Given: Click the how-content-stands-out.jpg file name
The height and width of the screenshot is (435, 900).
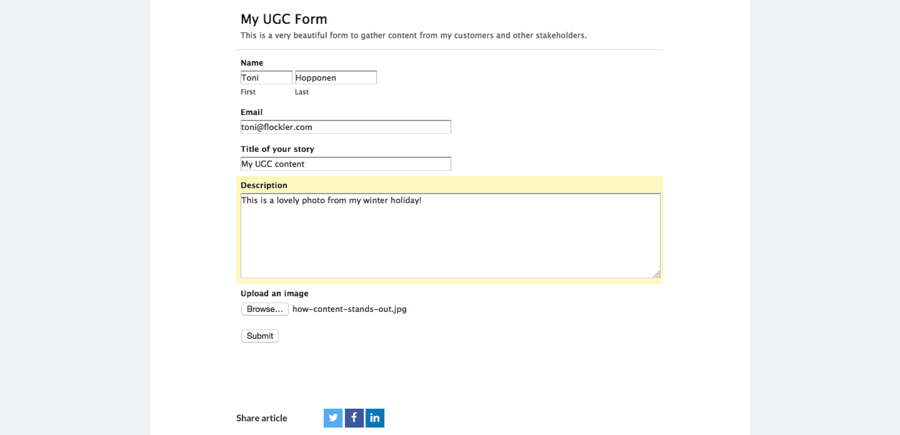Looking at the screenshot, I should tap(350, 309).
